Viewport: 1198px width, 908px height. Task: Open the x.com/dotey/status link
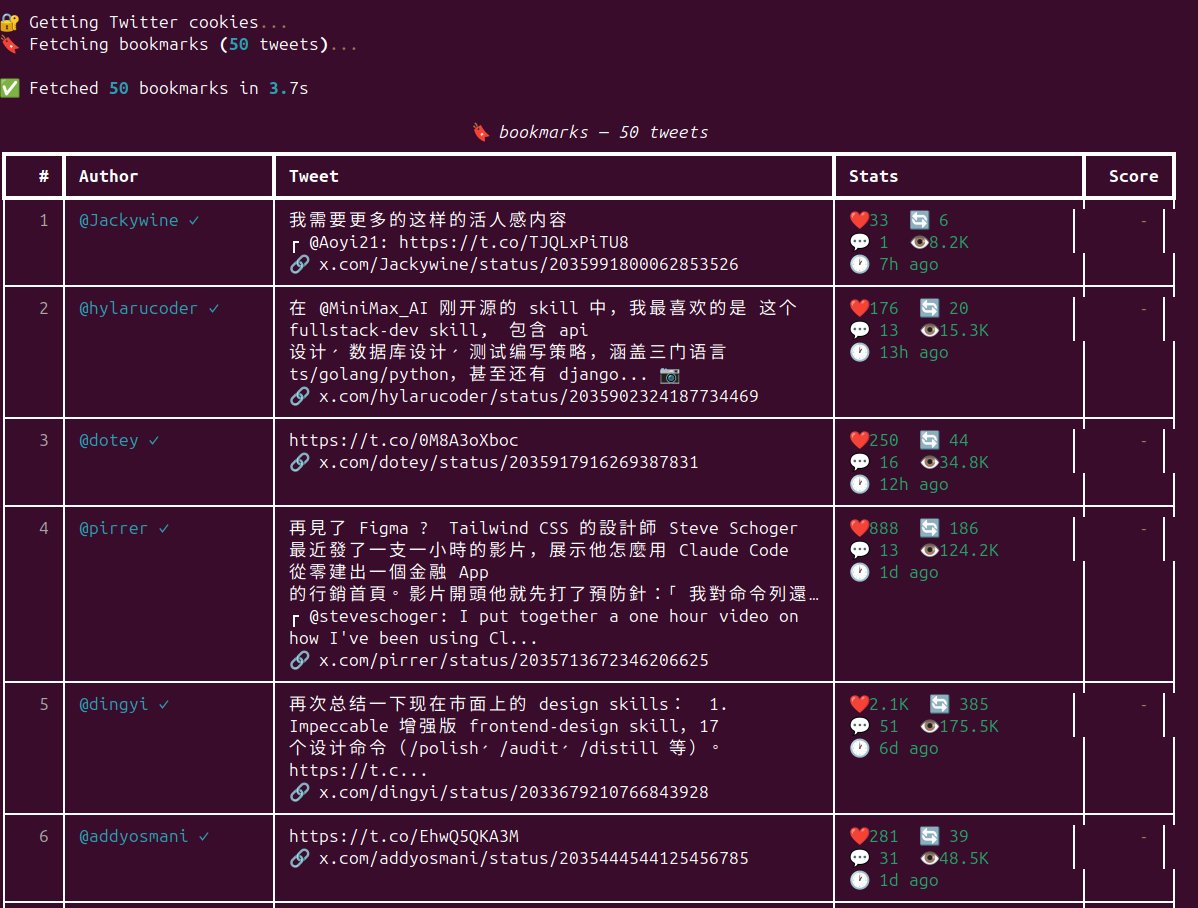[x=508, y=462]
